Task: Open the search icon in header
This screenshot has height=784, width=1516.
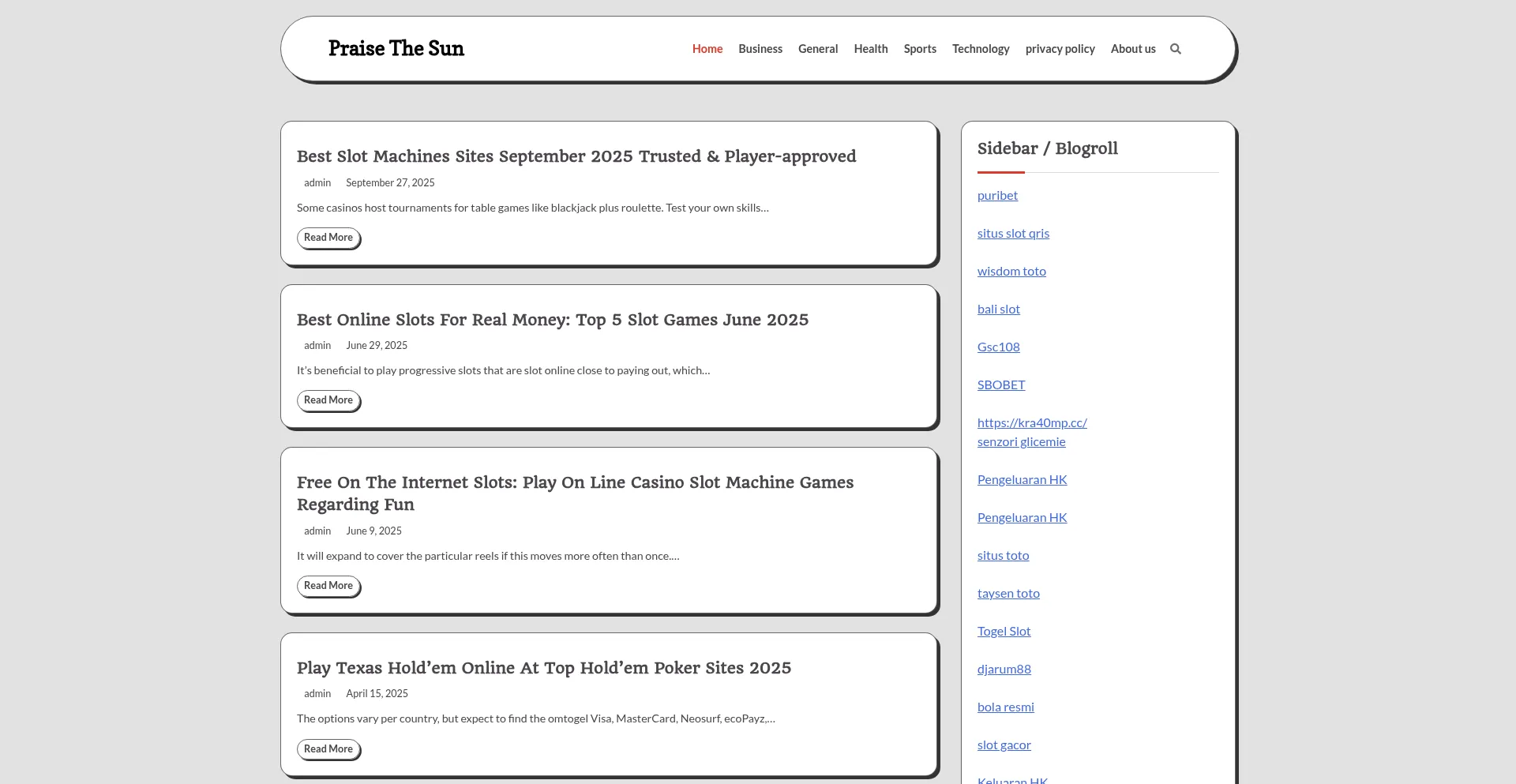Action: 1175,49
